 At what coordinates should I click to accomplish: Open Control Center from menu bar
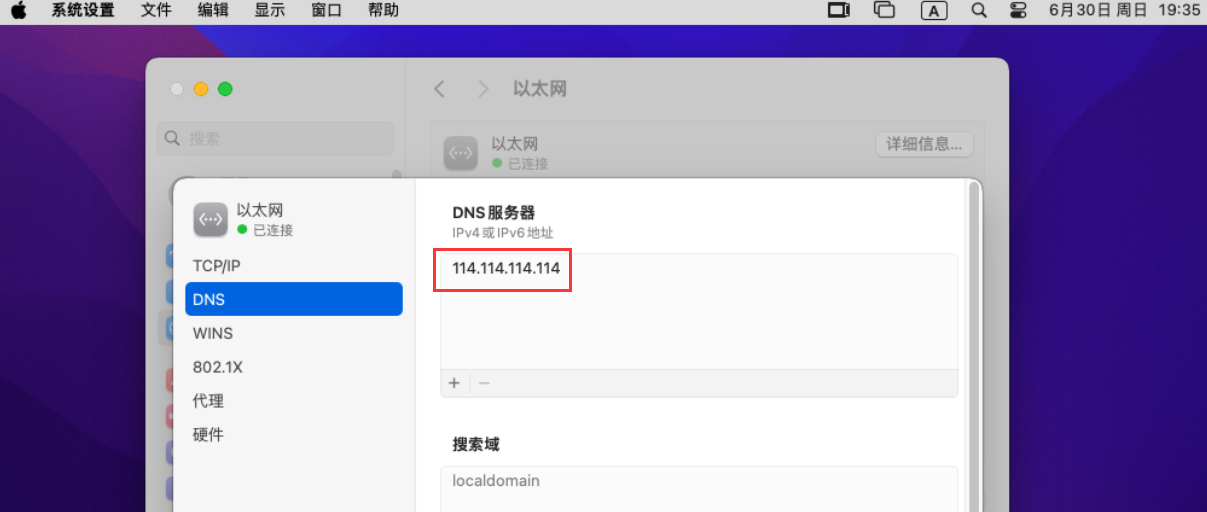(1018, 11)
